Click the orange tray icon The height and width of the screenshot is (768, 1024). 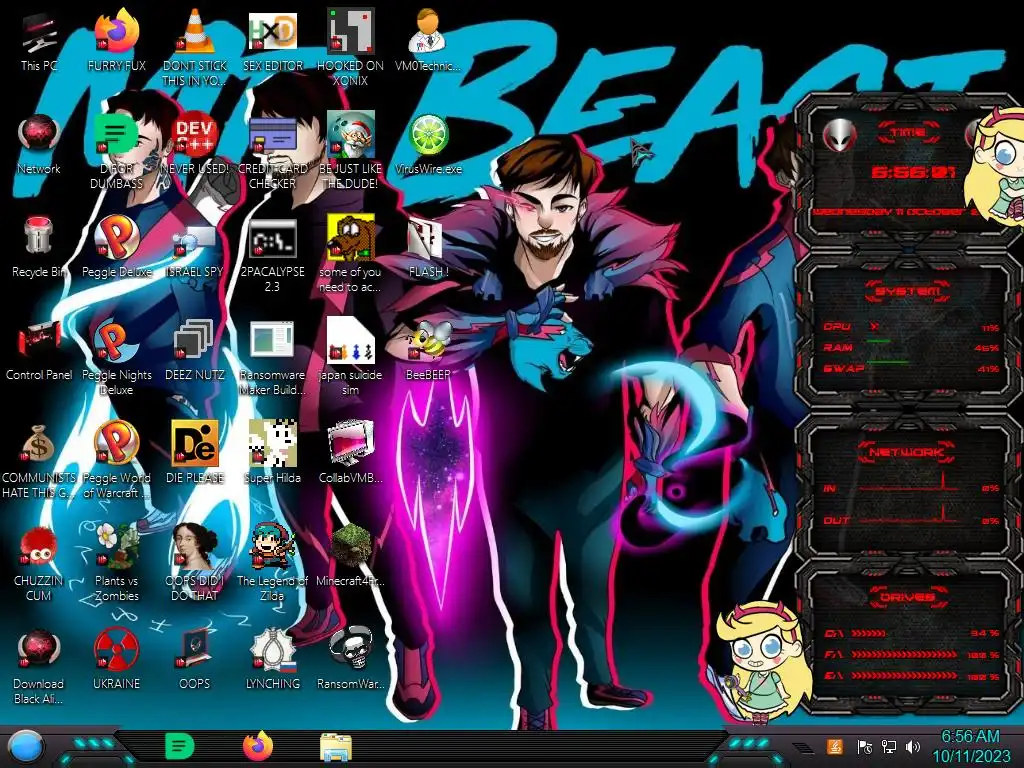835,746
